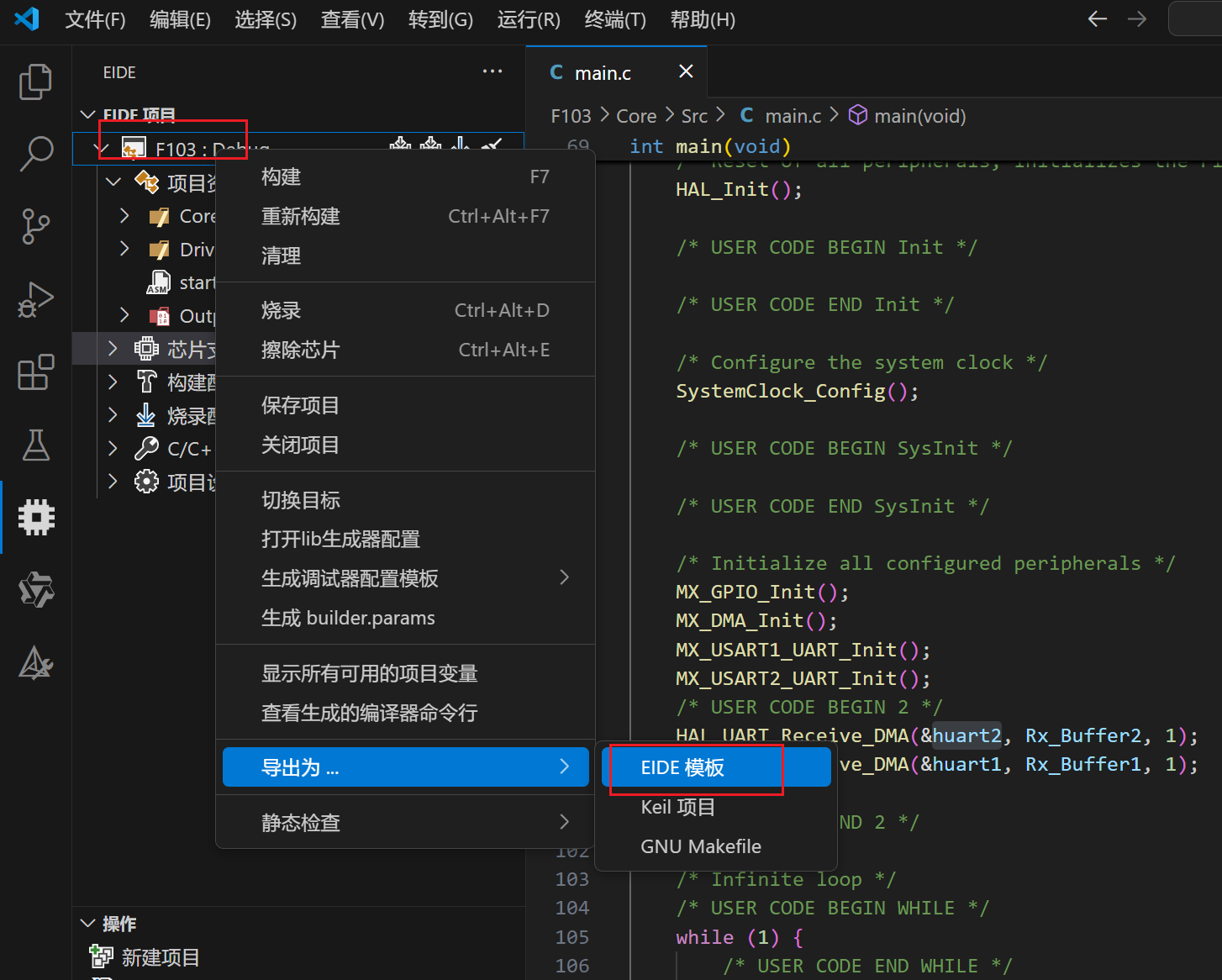Click the ASM startup file icon
Viewport: 1222px width, 980px height.
point(159,282)
